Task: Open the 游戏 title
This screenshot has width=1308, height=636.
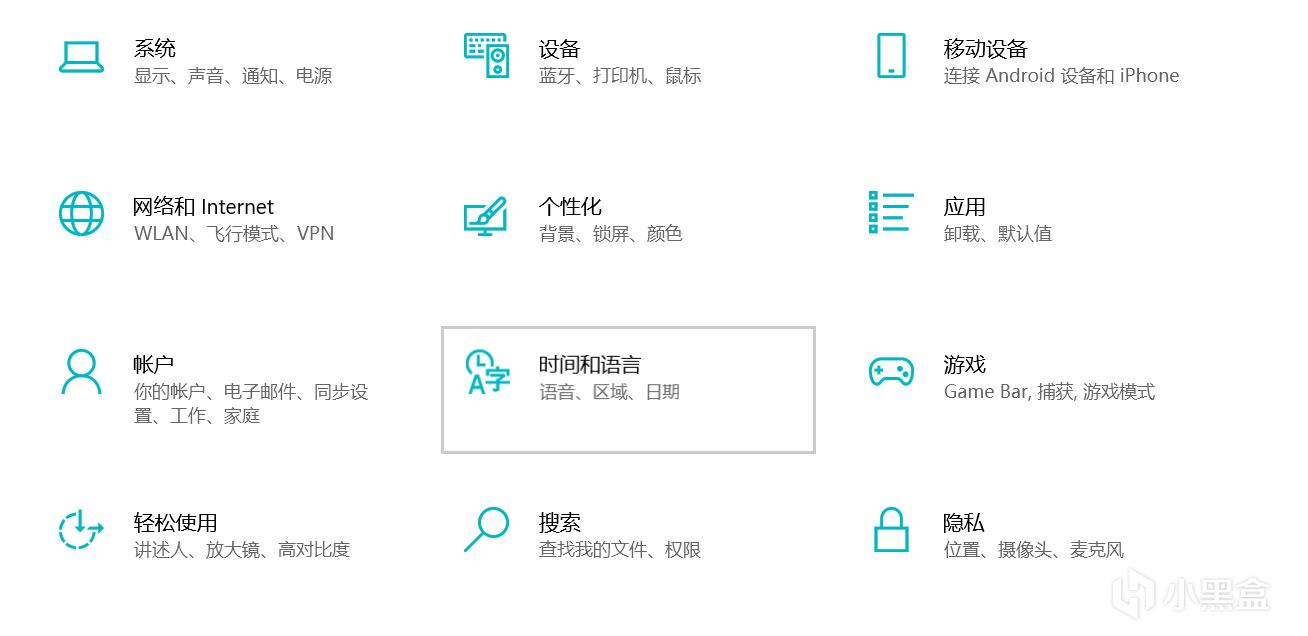Action: 965,364
